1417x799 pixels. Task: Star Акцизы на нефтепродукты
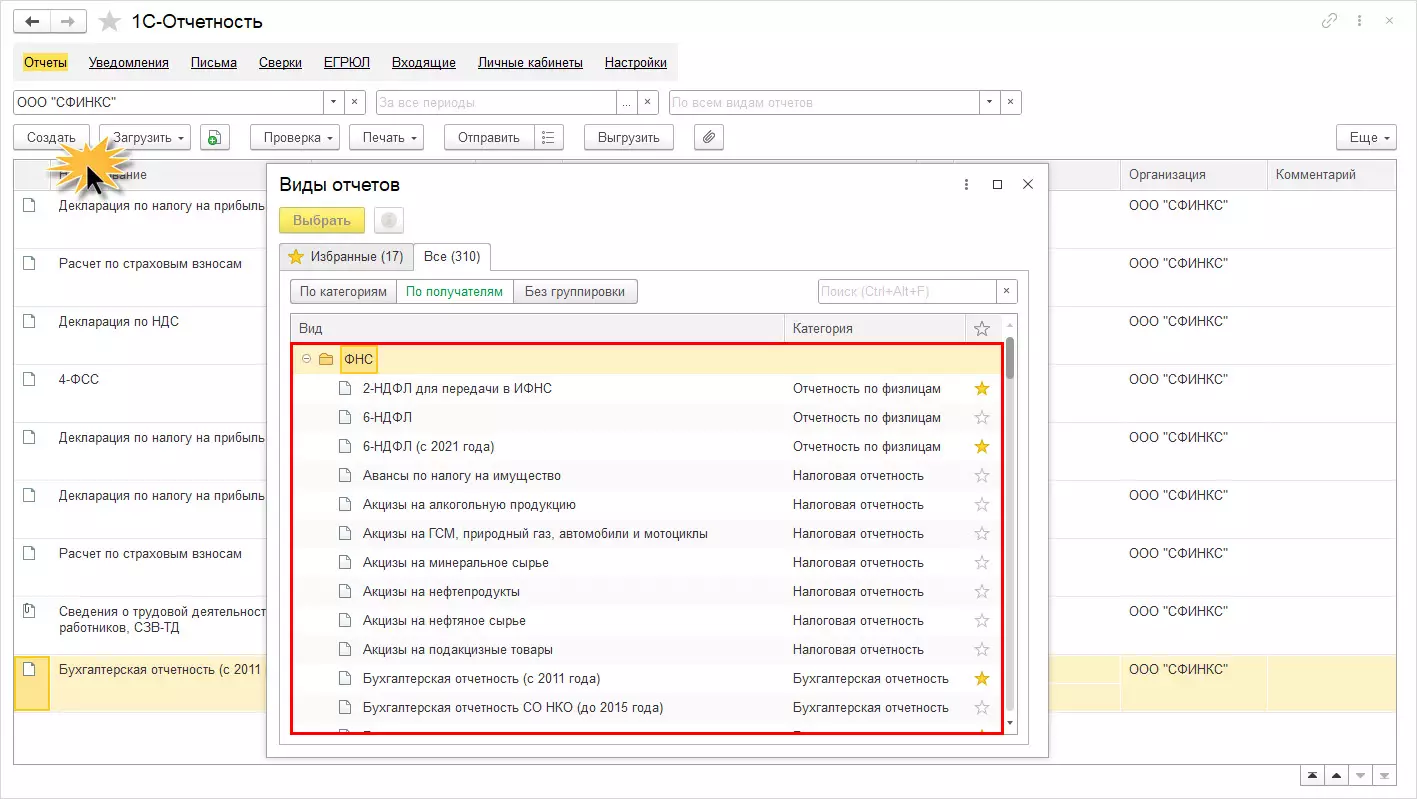(982, 591)
